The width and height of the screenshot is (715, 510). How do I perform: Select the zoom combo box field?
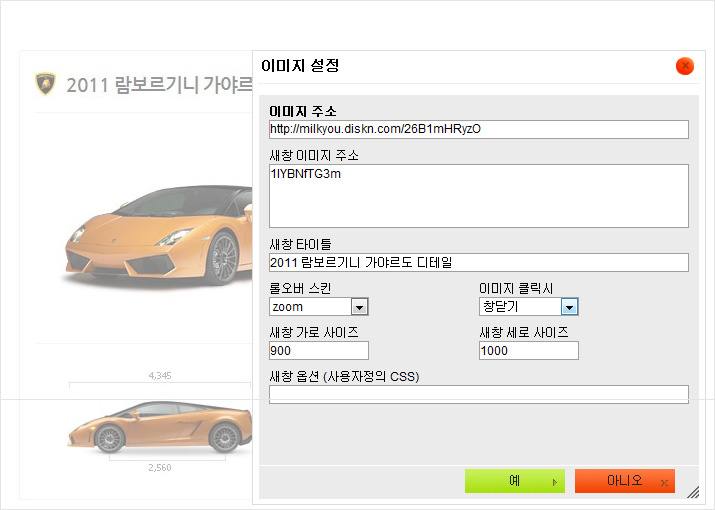point(319,307)
